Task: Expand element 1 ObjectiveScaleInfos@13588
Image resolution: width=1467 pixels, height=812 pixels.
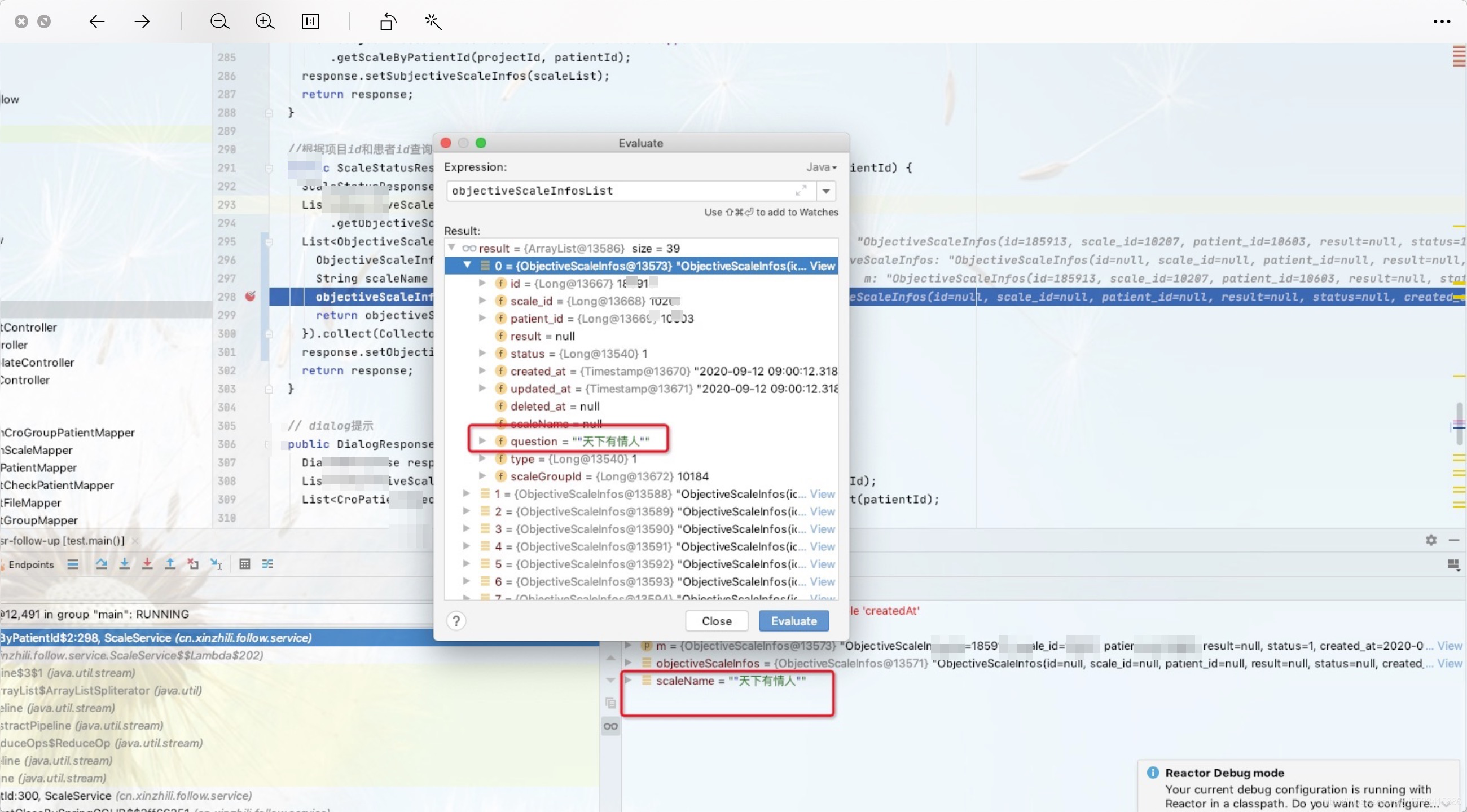Action: click(x=467, y=493)
